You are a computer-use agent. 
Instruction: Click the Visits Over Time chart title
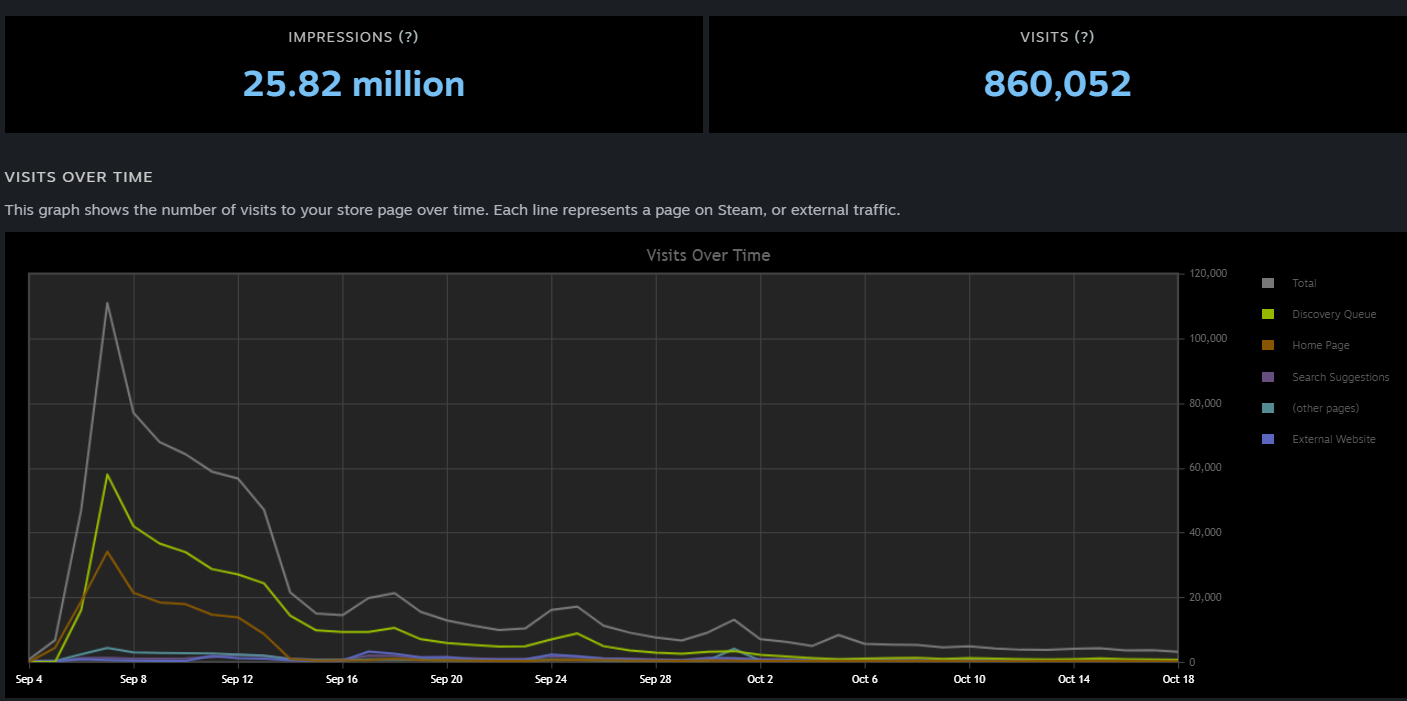pos(708,255)
